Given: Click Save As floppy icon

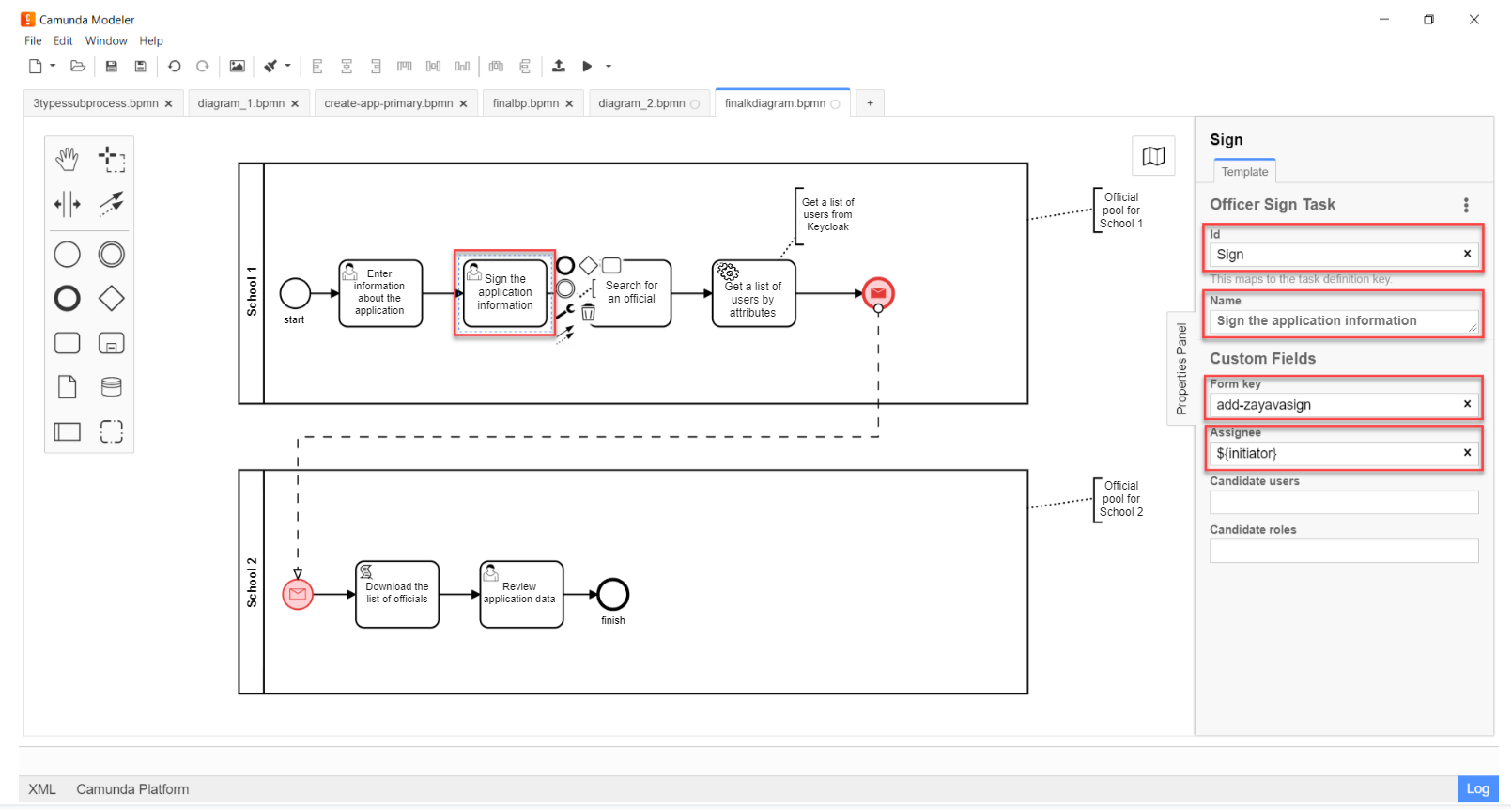Looking at the screenshot, I should pos(140,66).
